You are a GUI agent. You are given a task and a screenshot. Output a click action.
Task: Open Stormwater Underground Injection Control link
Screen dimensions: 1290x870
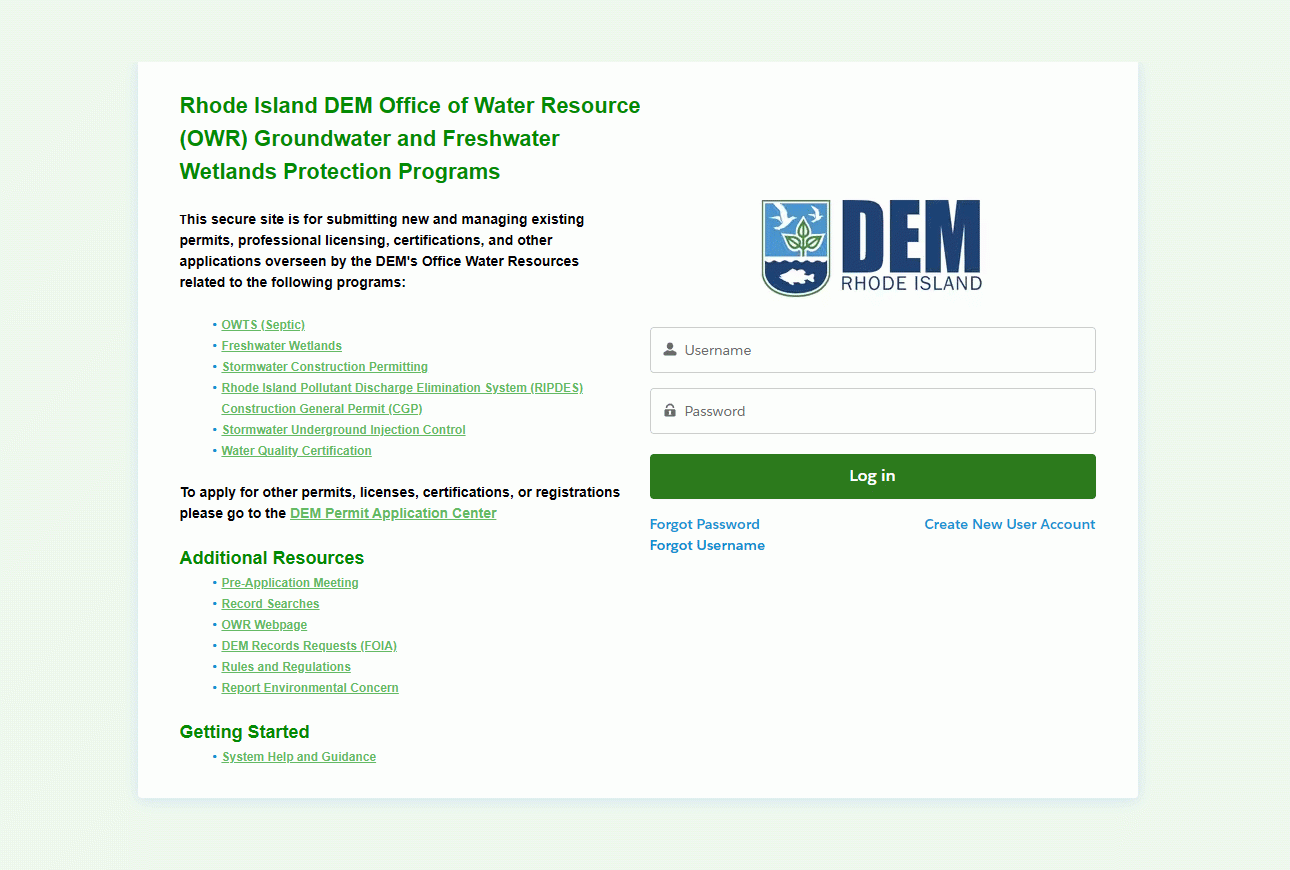tap(343, 430)
